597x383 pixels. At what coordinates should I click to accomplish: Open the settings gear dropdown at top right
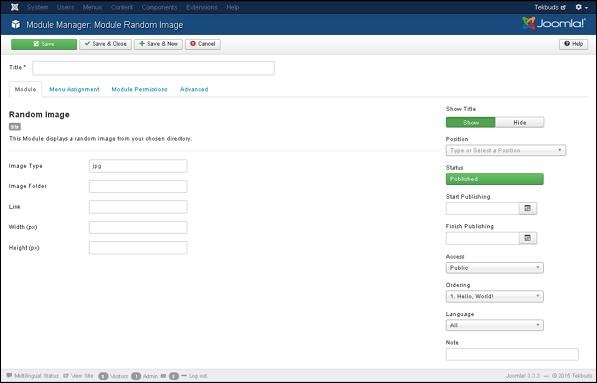(581, 7)
